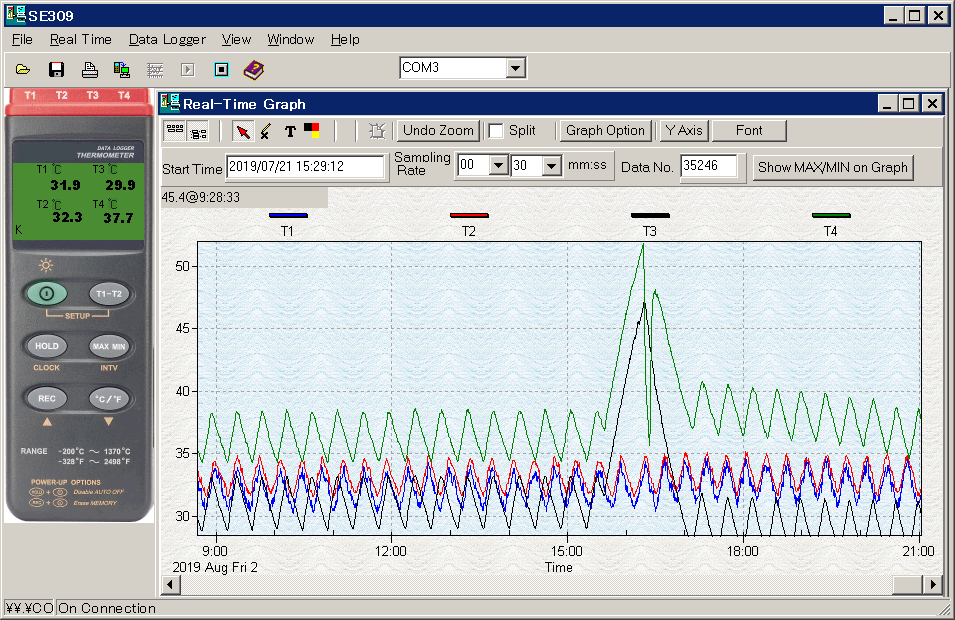Open the Help menu
The height and width of the screenshot is (620, 955).
345,40
